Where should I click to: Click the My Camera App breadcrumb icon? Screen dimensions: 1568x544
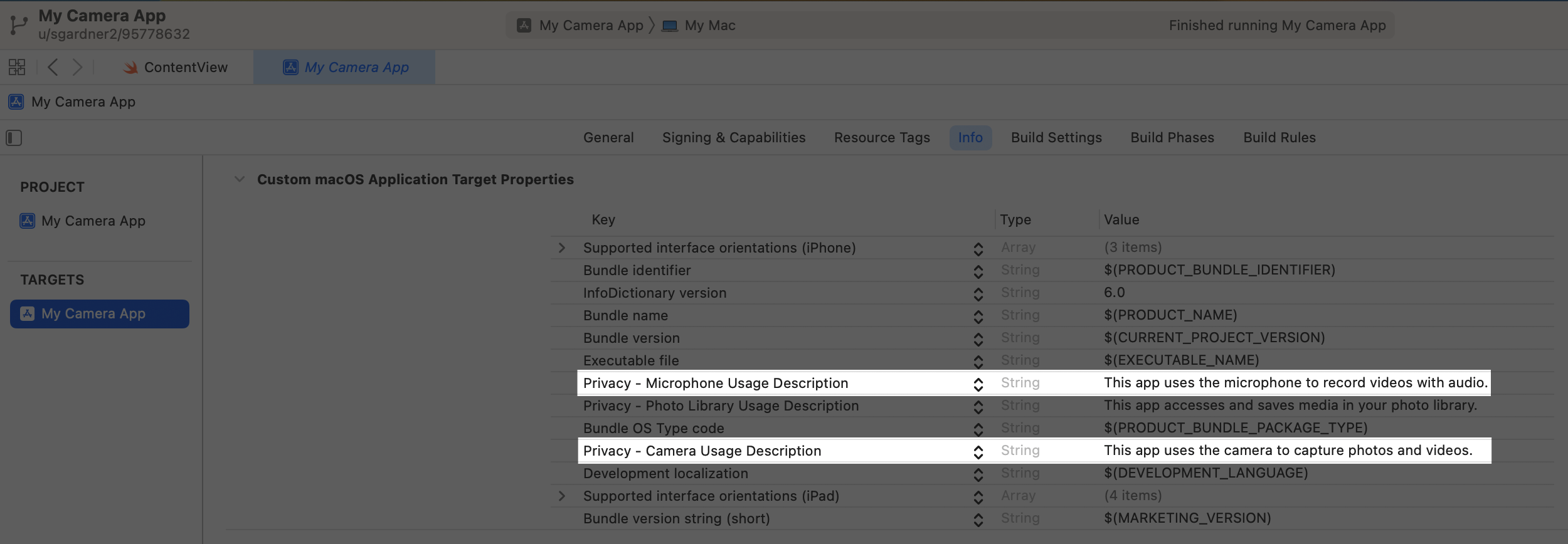(x=16, y=102)
